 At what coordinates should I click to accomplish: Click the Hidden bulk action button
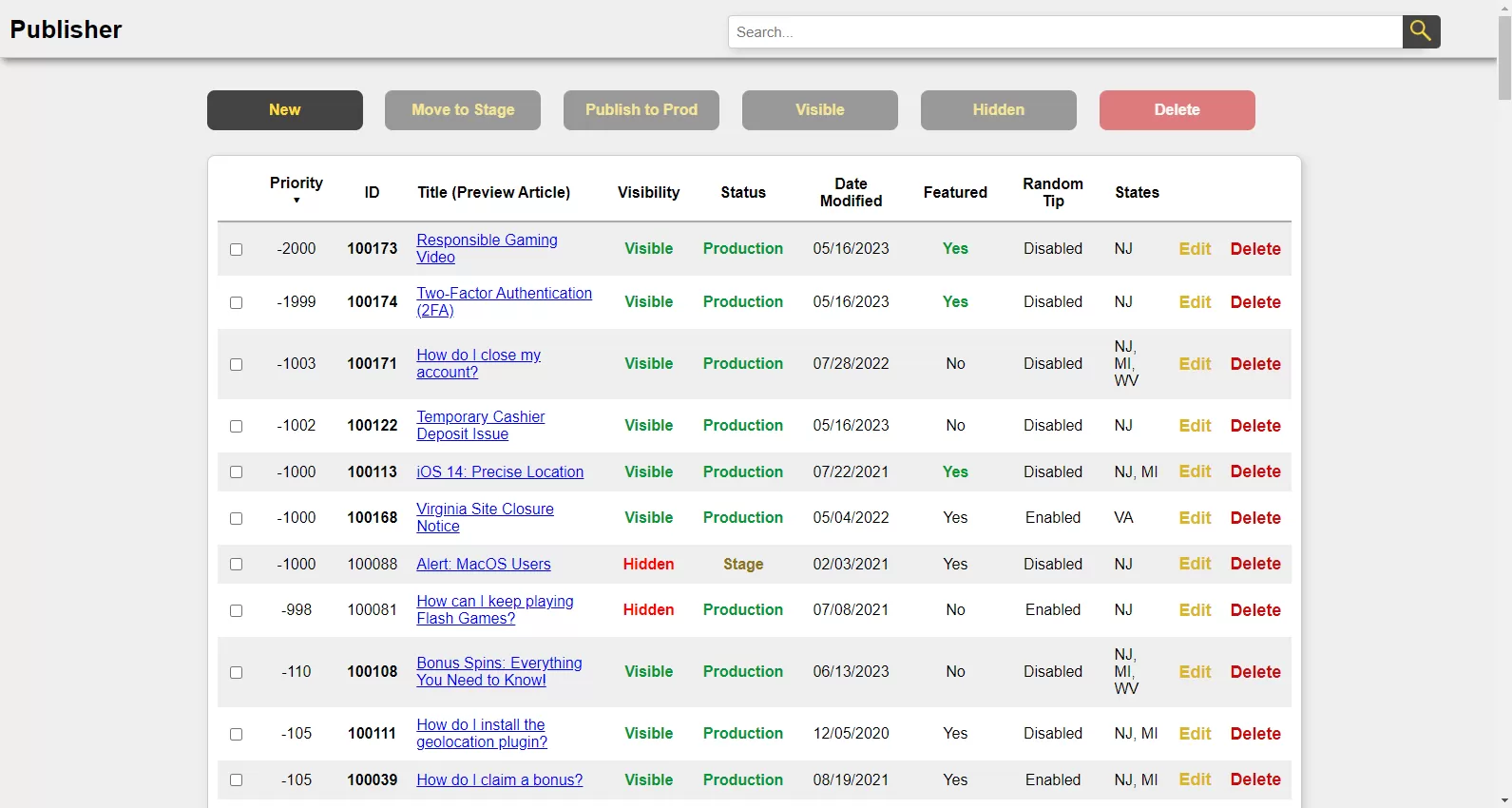[x=999, y=110]
